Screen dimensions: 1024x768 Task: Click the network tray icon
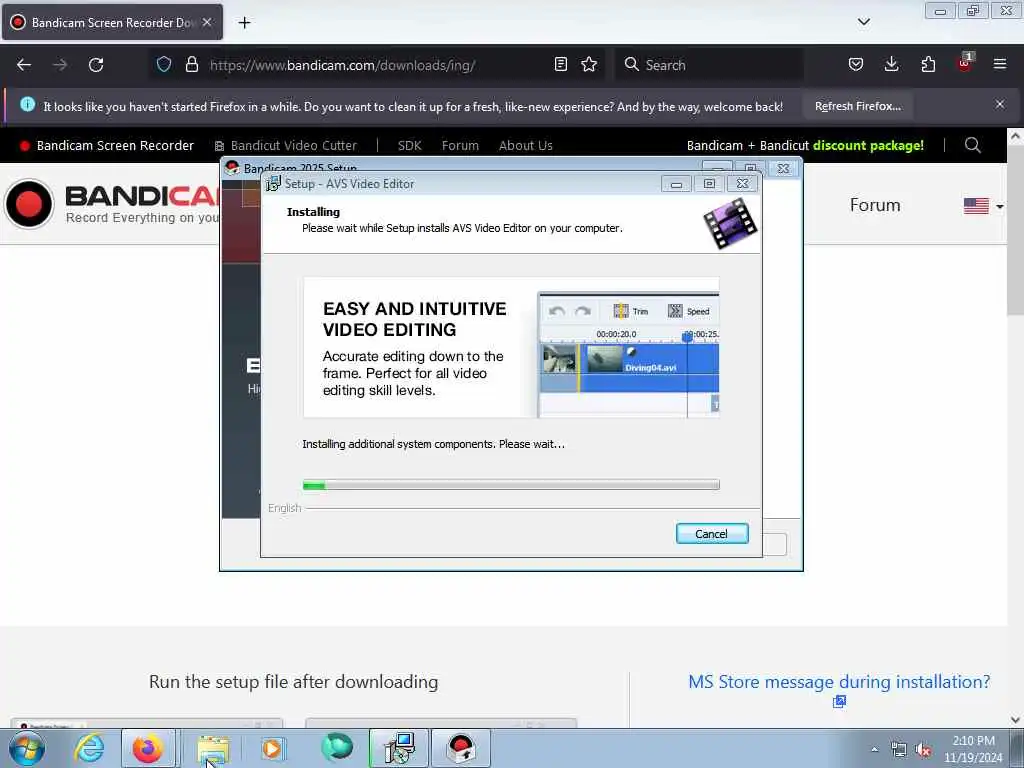[x=899, y=750]
